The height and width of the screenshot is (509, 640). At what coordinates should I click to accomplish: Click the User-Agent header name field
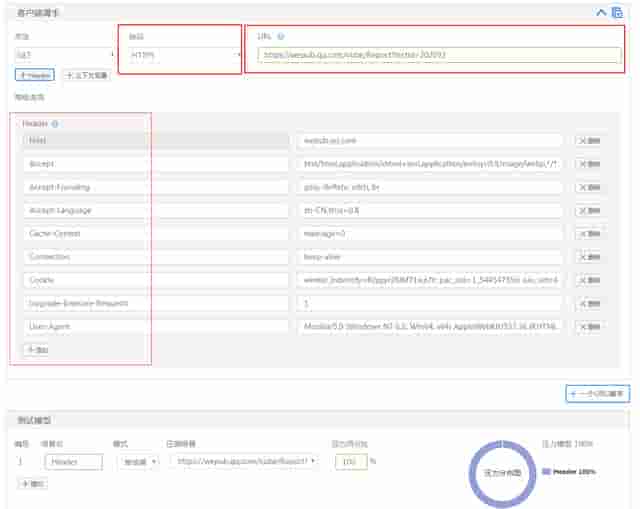[x=156, y=327]
